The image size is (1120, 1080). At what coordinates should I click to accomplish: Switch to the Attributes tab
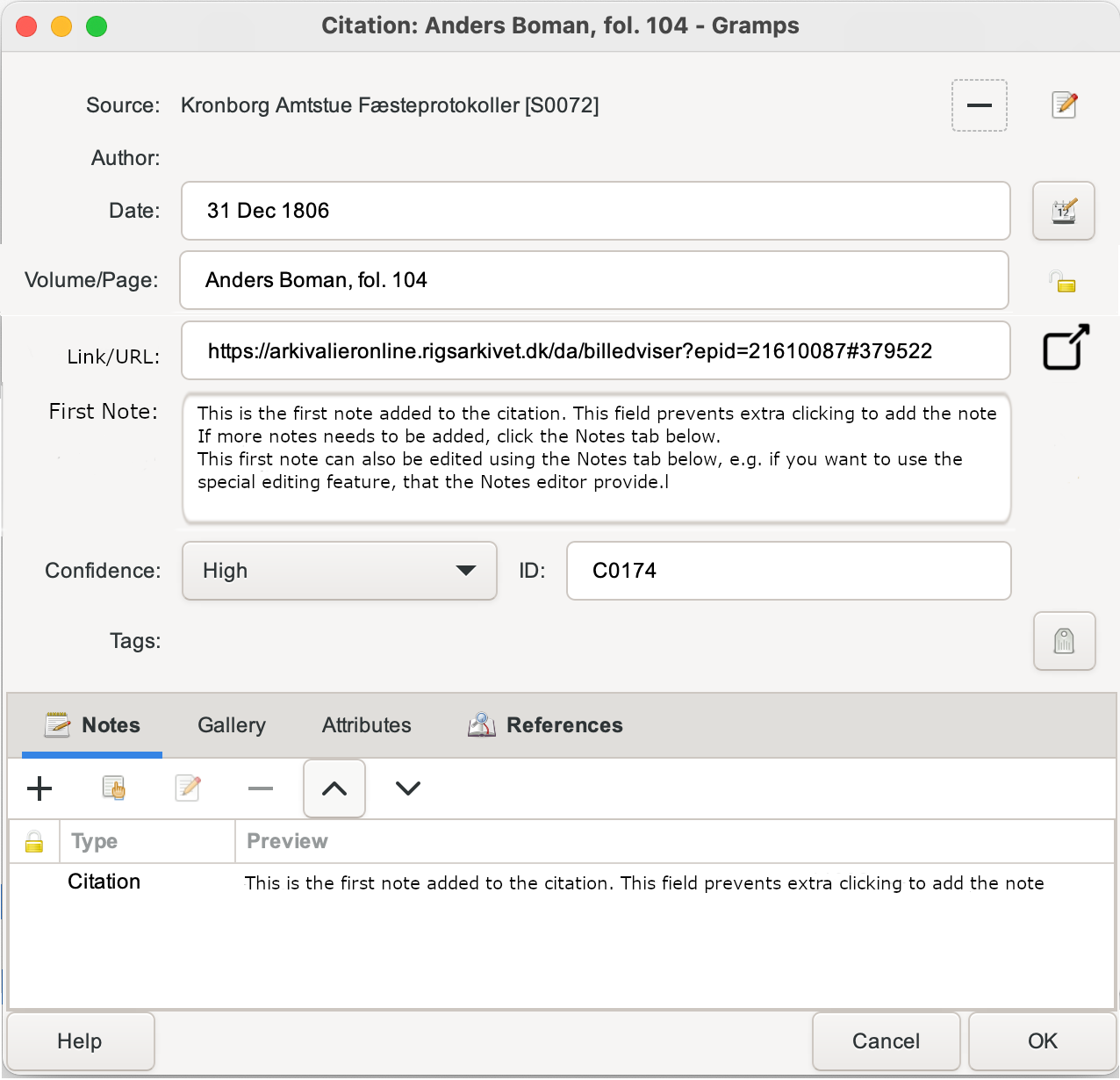pos(367,725)
